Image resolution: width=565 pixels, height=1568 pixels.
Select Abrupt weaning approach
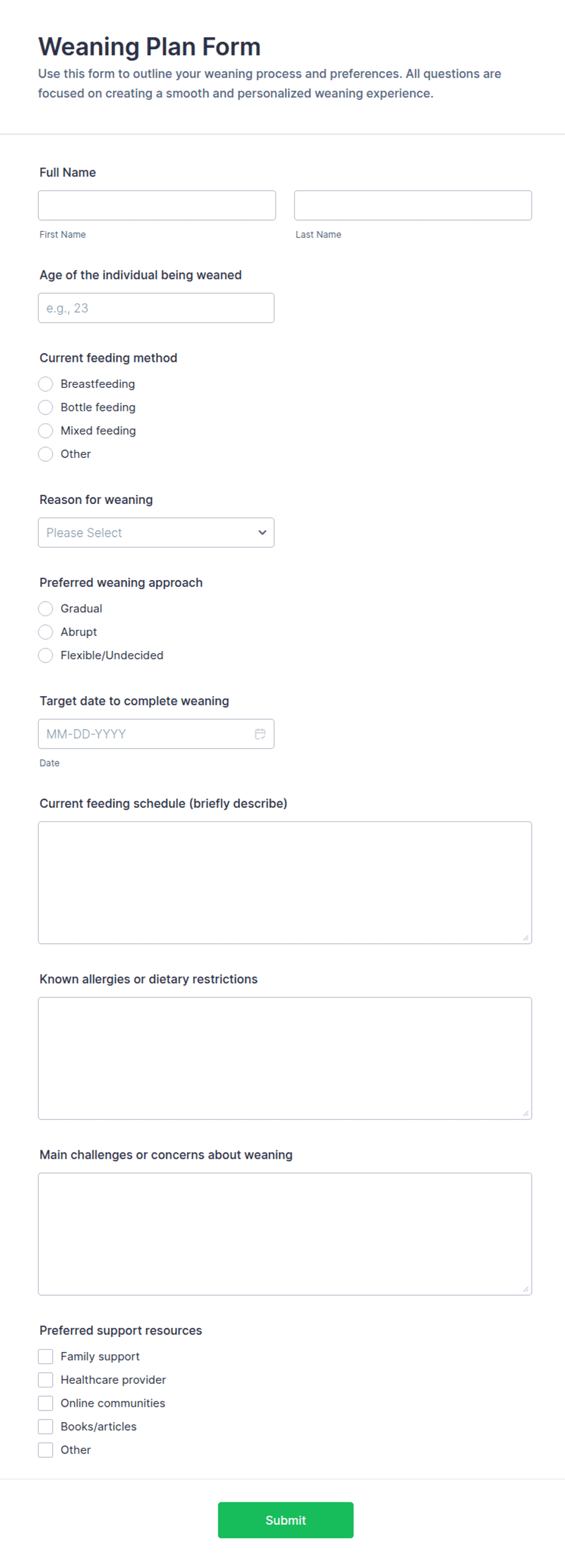coord(46,632)
